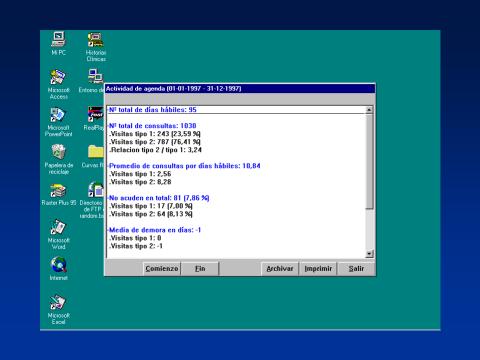Click the Fin button
The height and width of the screenshot is (360, 480).
[x=200, y=269]
